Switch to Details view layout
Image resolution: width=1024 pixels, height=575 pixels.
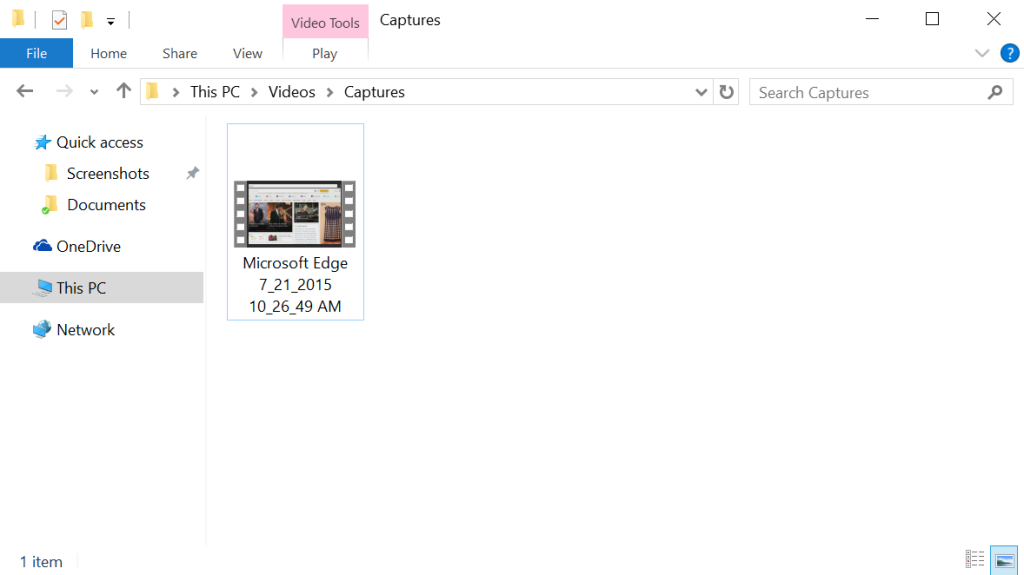click(x=974, y=560)
